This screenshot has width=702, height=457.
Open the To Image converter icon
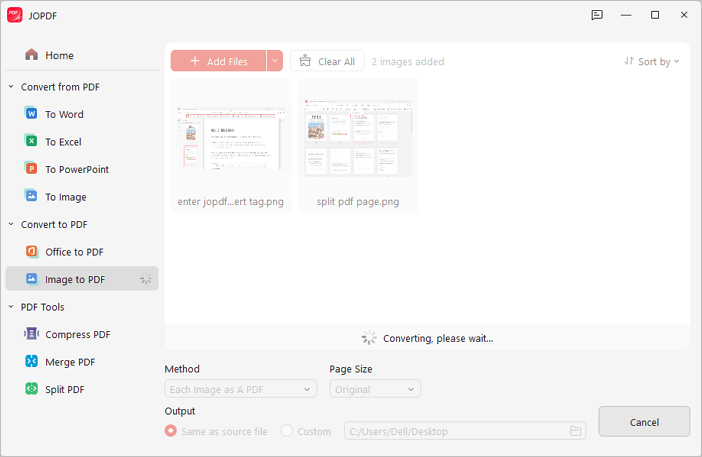click(32, 197)
